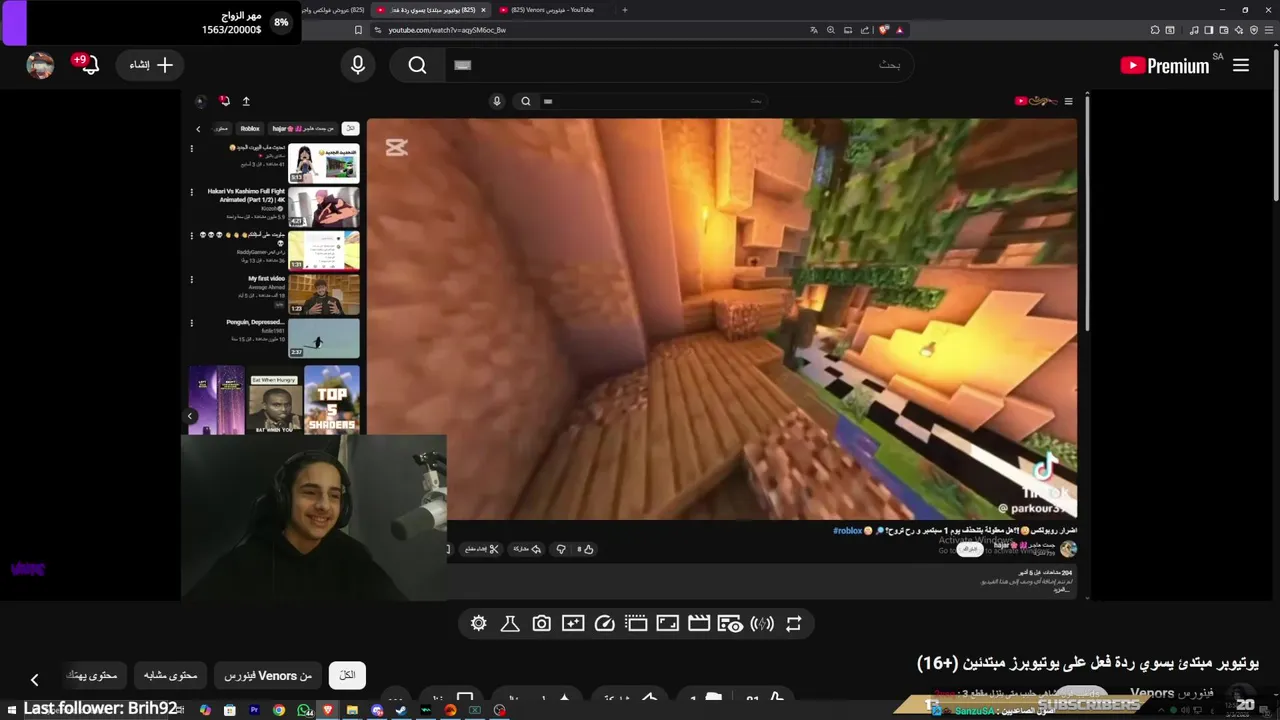The height and width of the screenshot is (720, 1280).
Task: Click the translate page icon in address bar
Action: point(814,30)
